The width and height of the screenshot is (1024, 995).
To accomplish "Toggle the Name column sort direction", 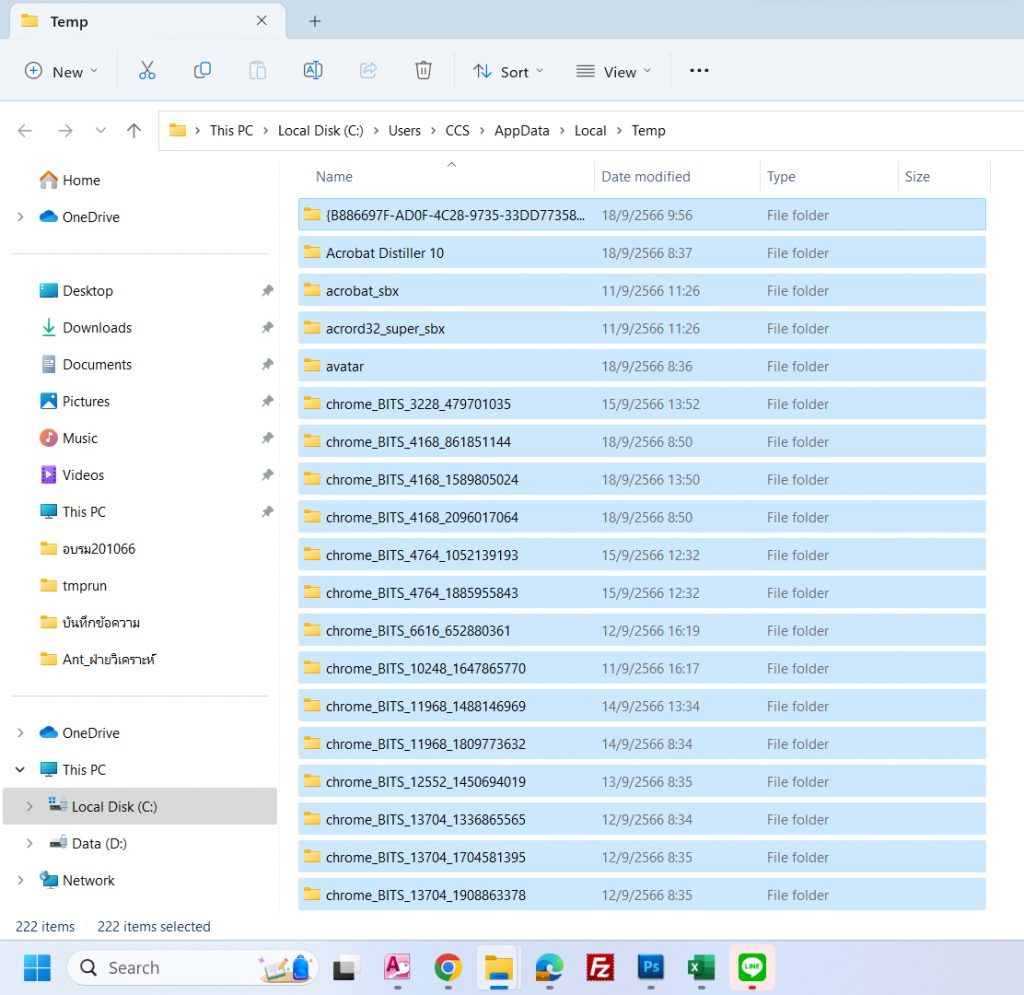I will [333, 176].
